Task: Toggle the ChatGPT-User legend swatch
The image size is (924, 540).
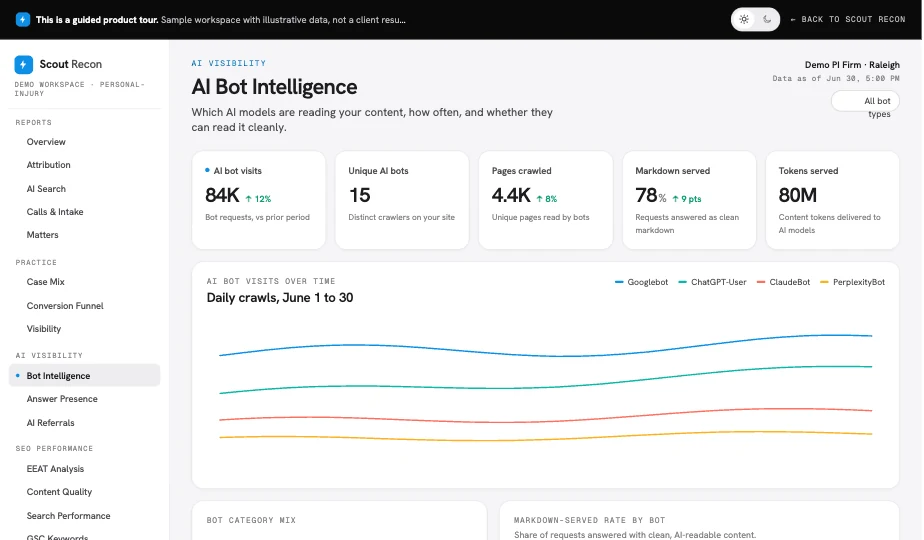Action: click(x=682, y=282)
